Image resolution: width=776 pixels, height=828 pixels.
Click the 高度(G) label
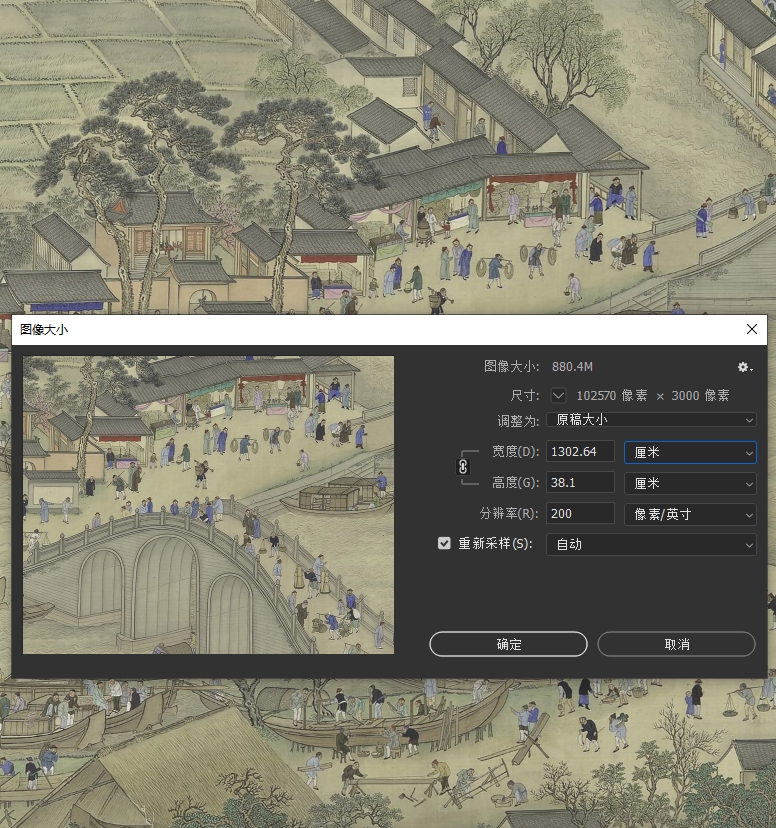(x=516, y=483)
